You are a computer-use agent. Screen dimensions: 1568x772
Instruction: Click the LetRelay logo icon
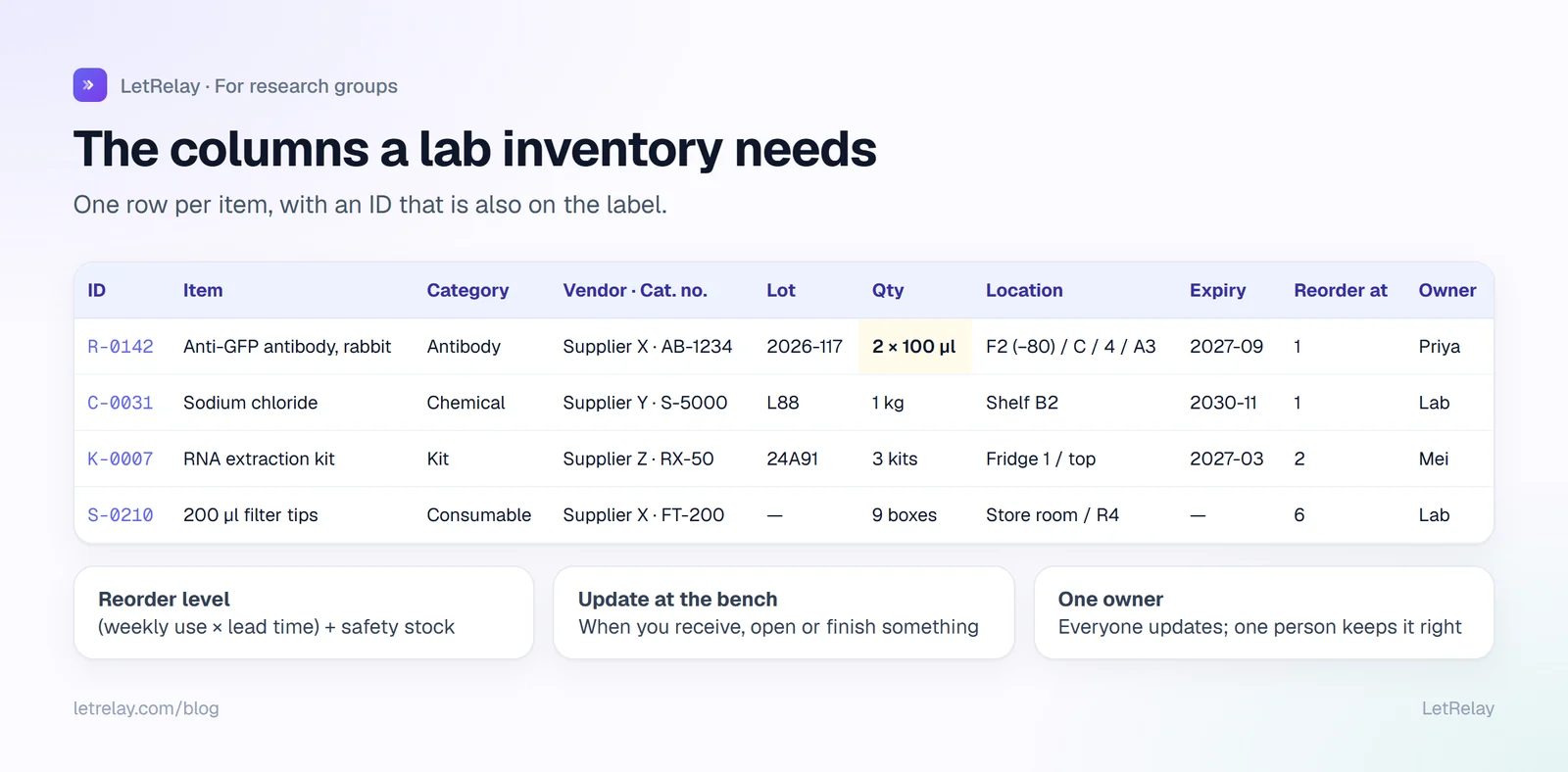click(90, 85)
